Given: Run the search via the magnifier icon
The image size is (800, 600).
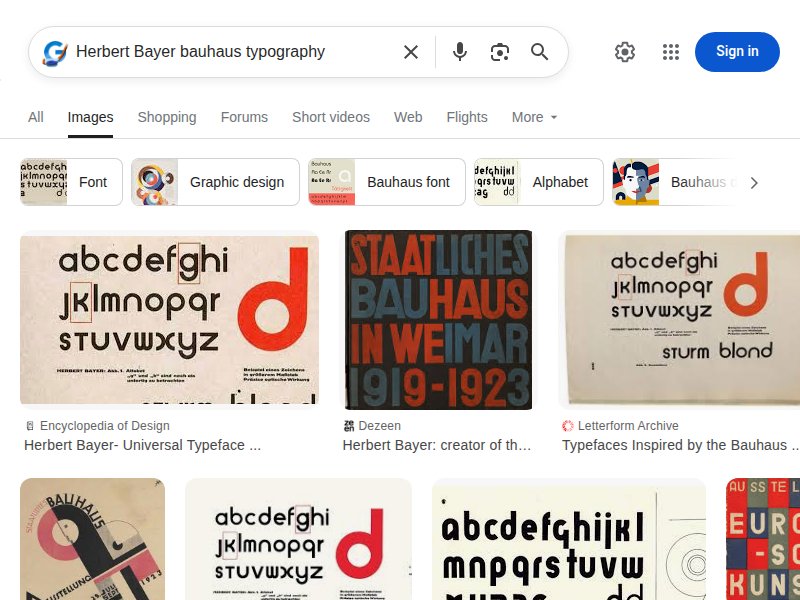Looking at the screenshot, I should click(540, 52).
